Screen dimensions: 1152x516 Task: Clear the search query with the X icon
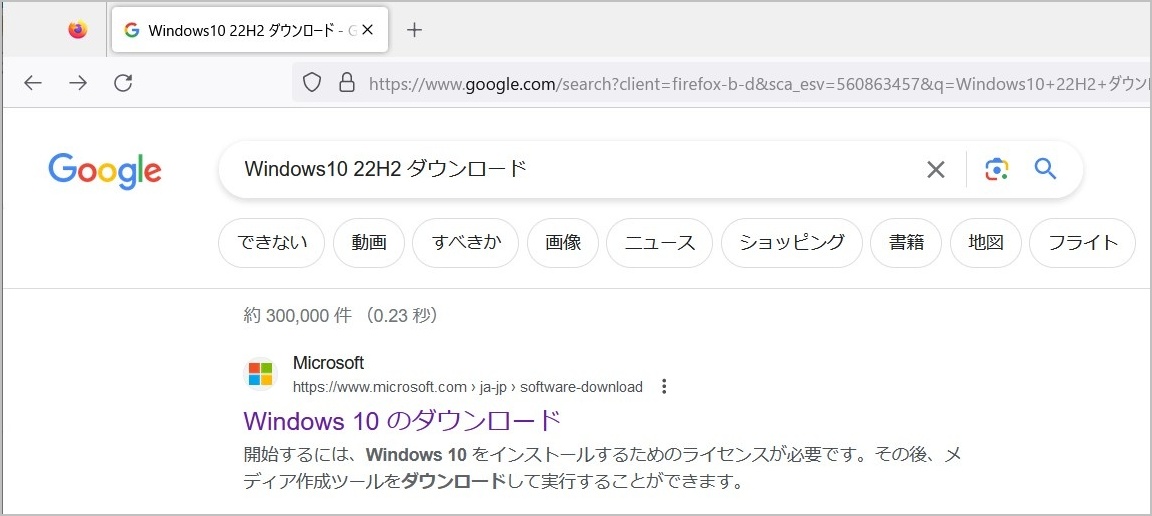pos(935,170)
